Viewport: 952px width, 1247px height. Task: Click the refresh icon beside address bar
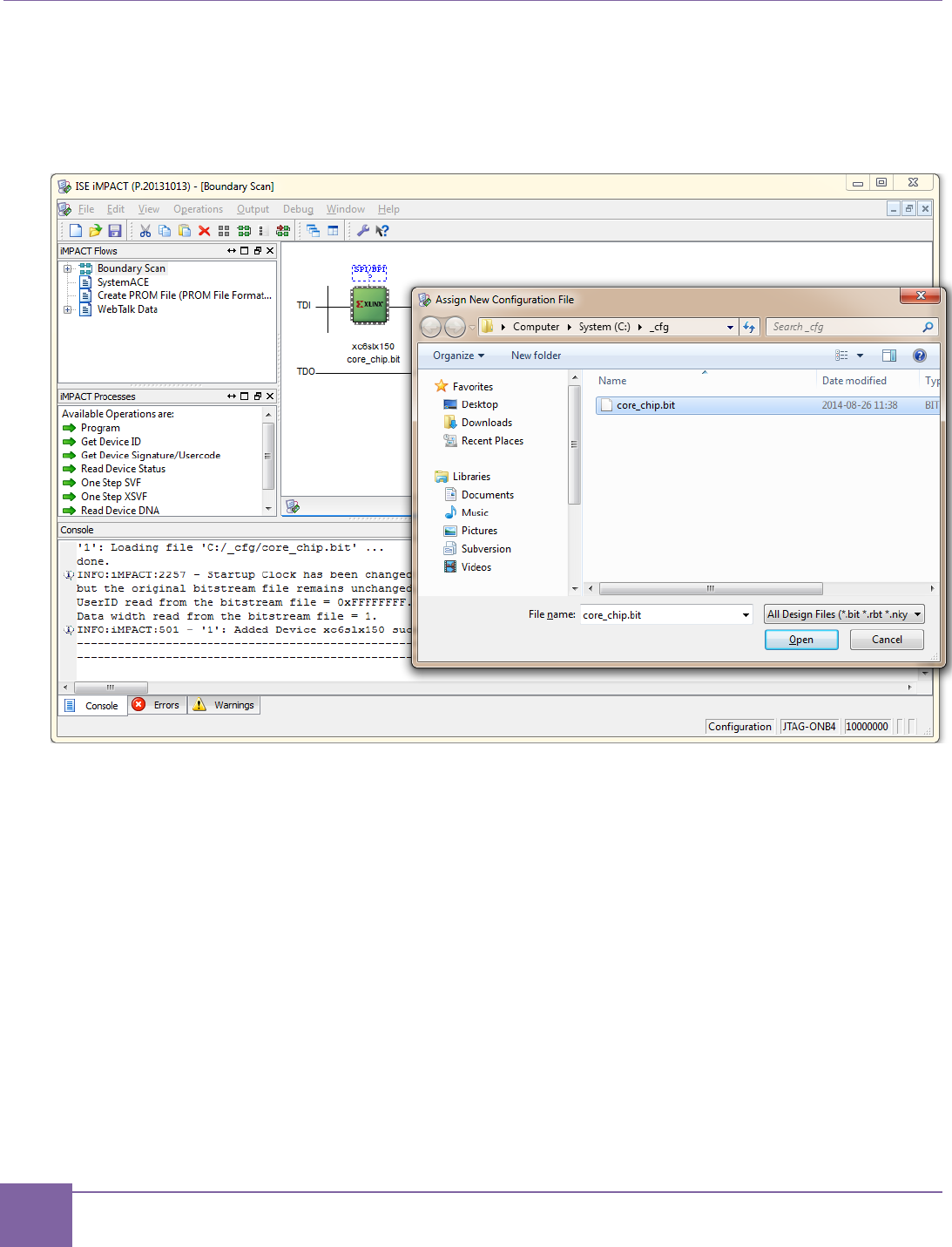click(749, 327)
